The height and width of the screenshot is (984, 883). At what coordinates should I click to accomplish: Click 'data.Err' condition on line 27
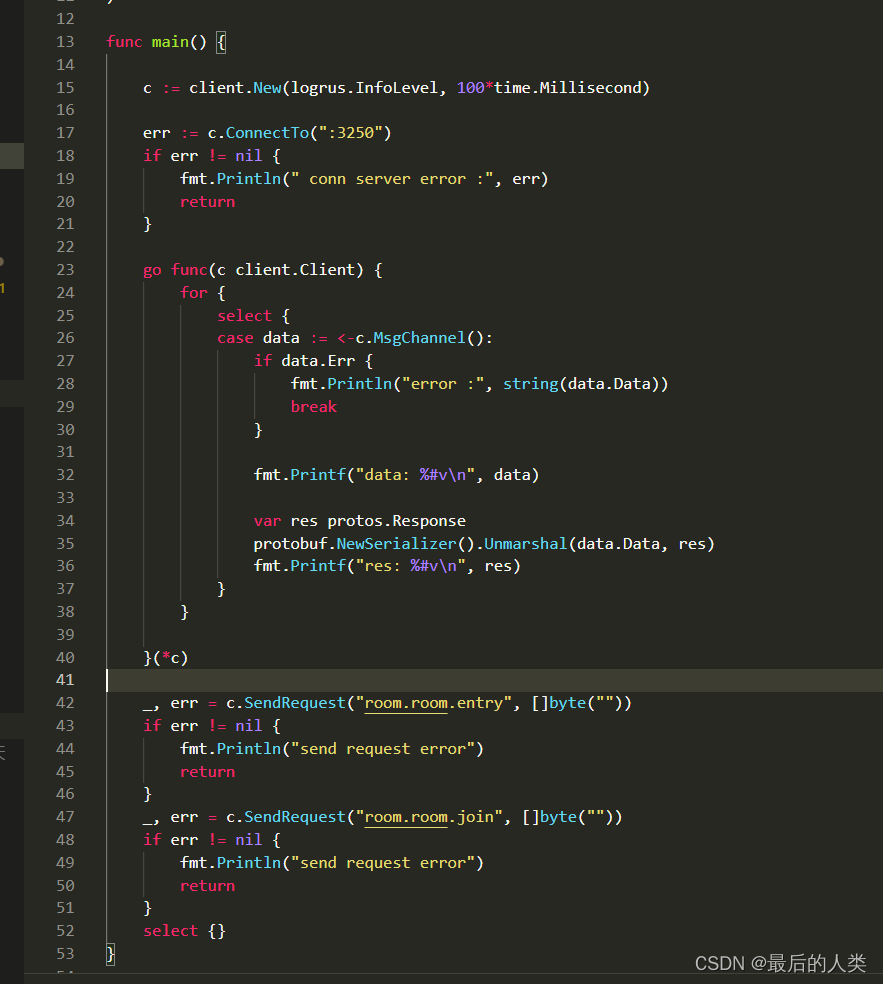click(x=318, y=361)
